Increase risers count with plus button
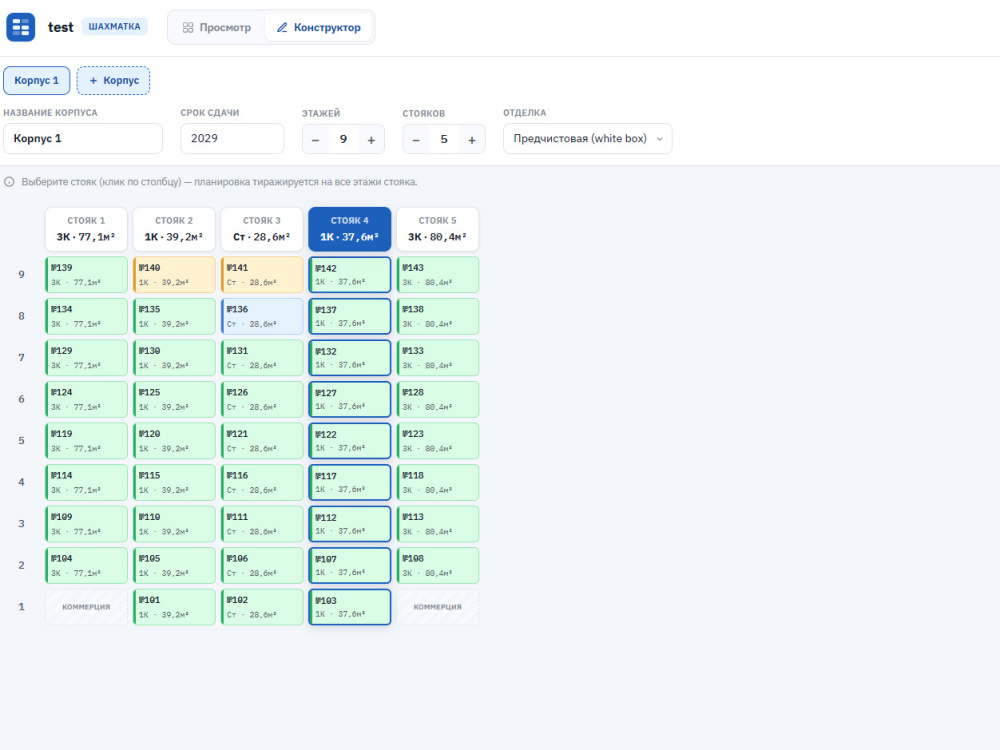The width and height of the screenshot is (1000, 750). click(x=472, y=140)
